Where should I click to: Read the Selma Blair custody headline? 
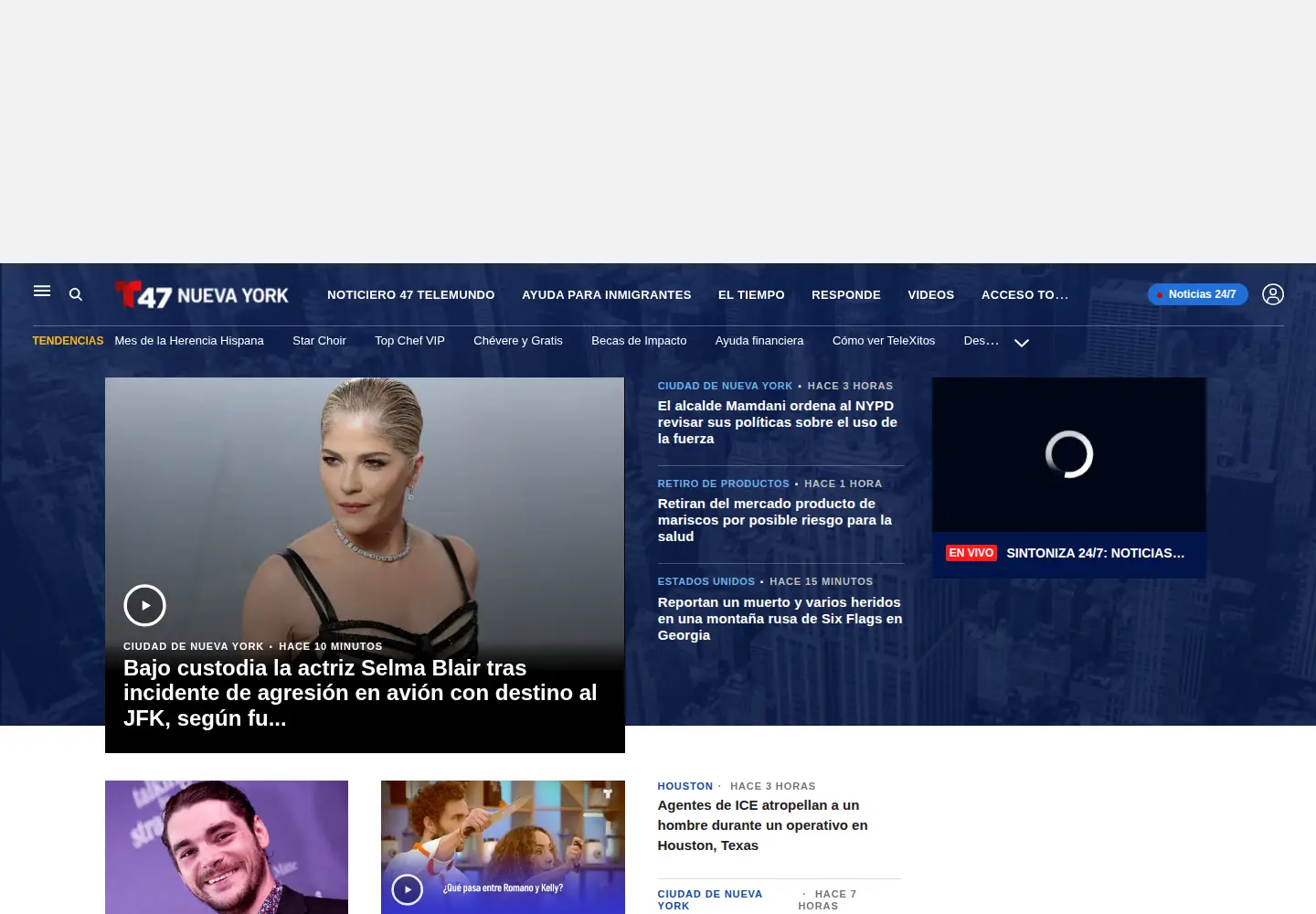(360, 693)
